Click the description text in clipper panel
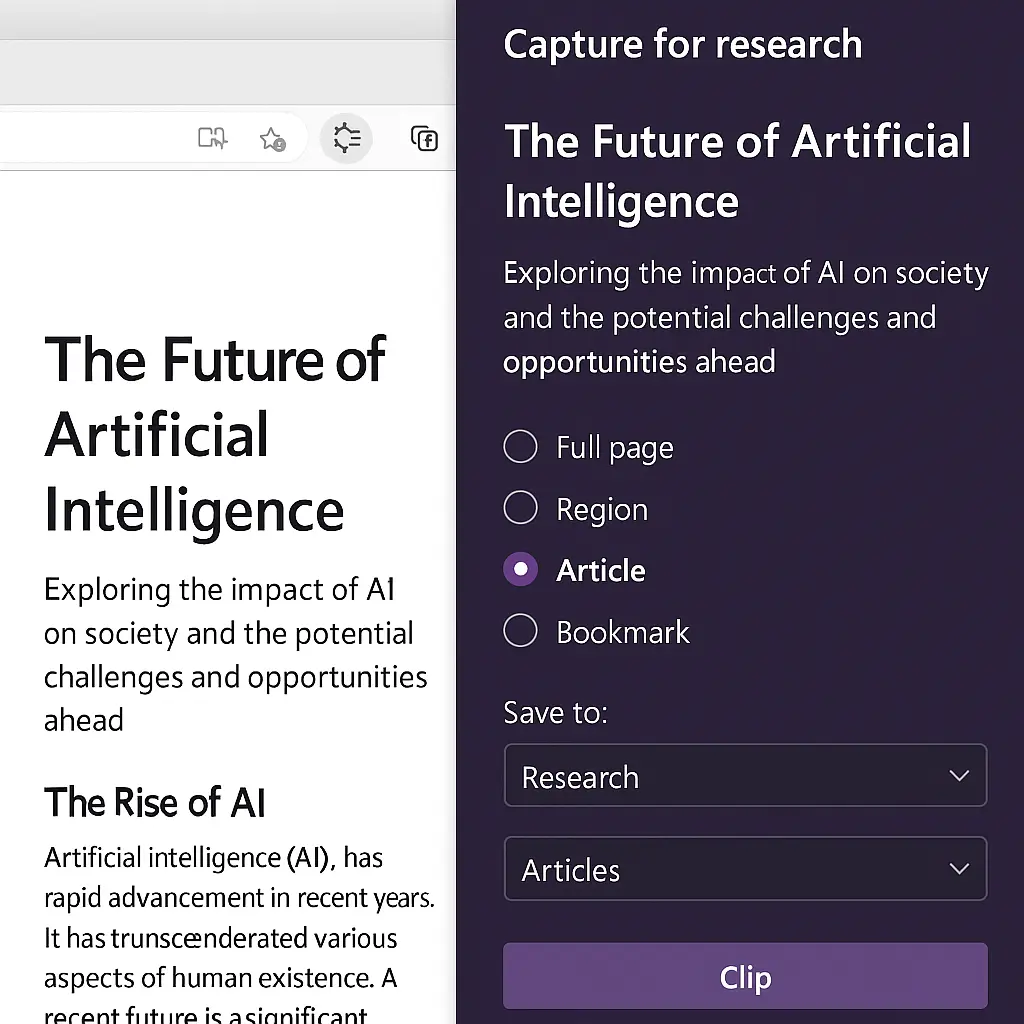The image size is (1024, 1024). 745,317
